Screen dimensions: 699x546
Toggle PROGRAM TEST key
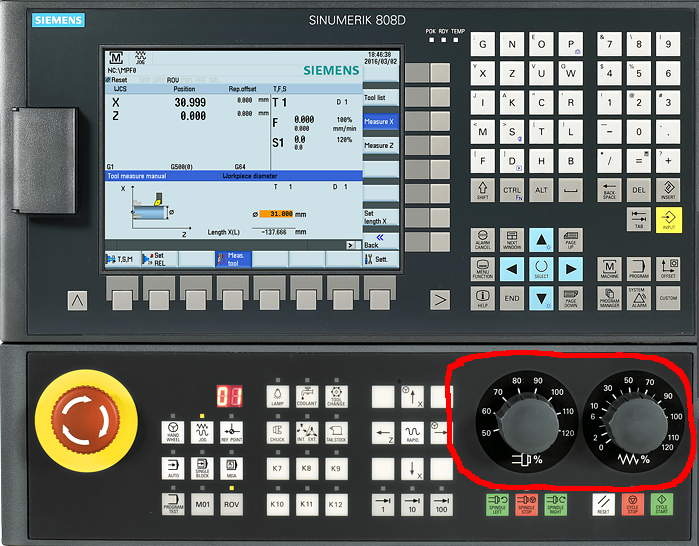pos(173,504)
